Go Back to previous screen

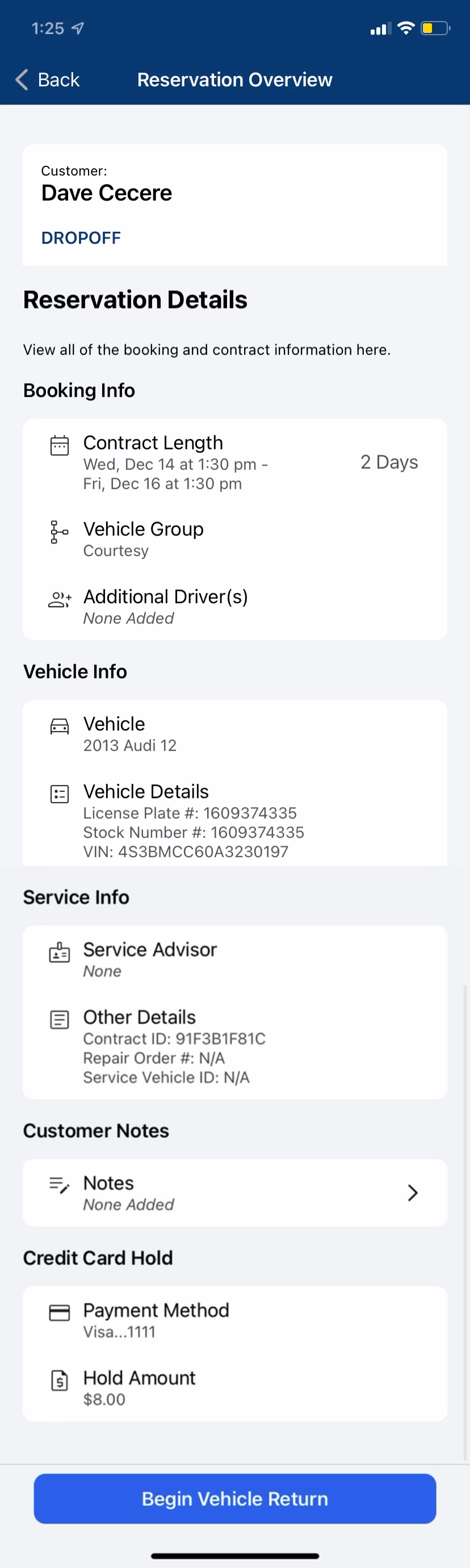[48, 79]
